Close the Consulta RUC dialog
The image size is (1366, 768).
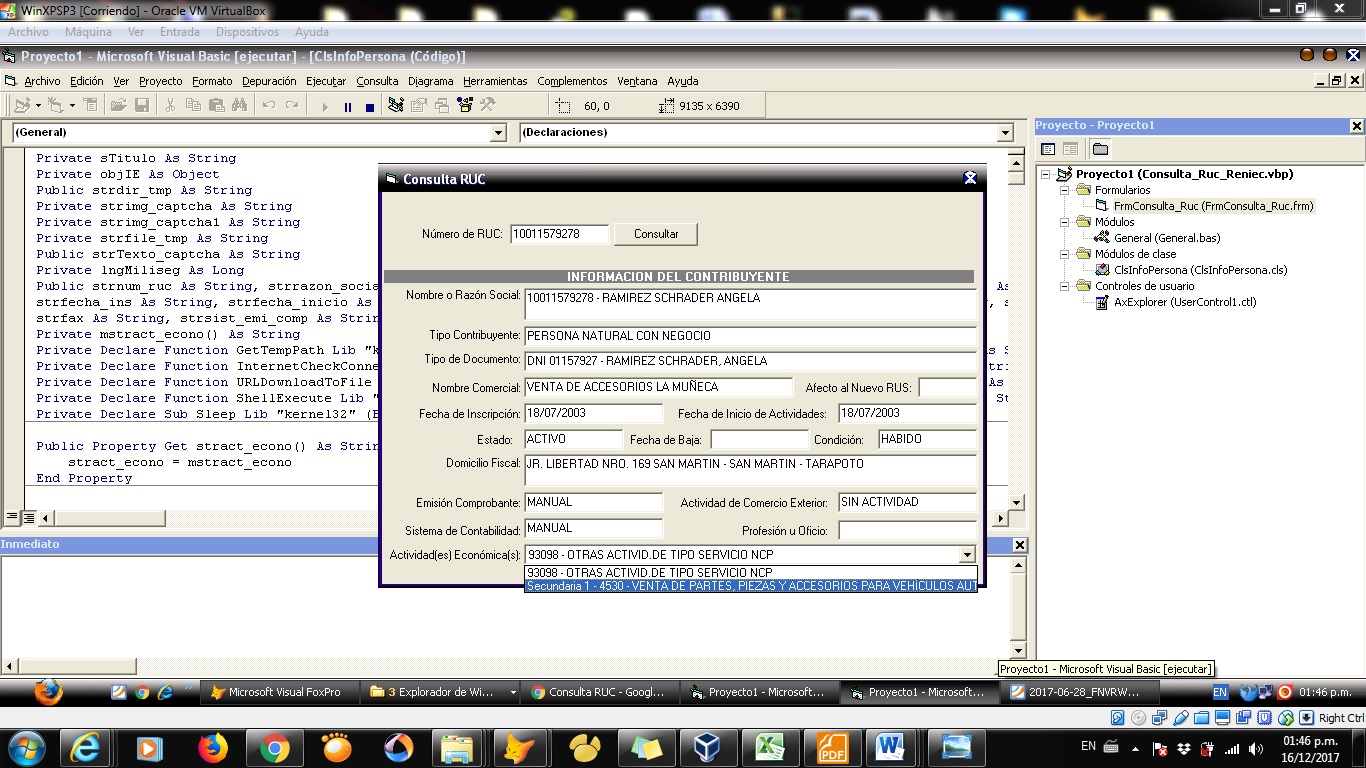click(970, 178)
